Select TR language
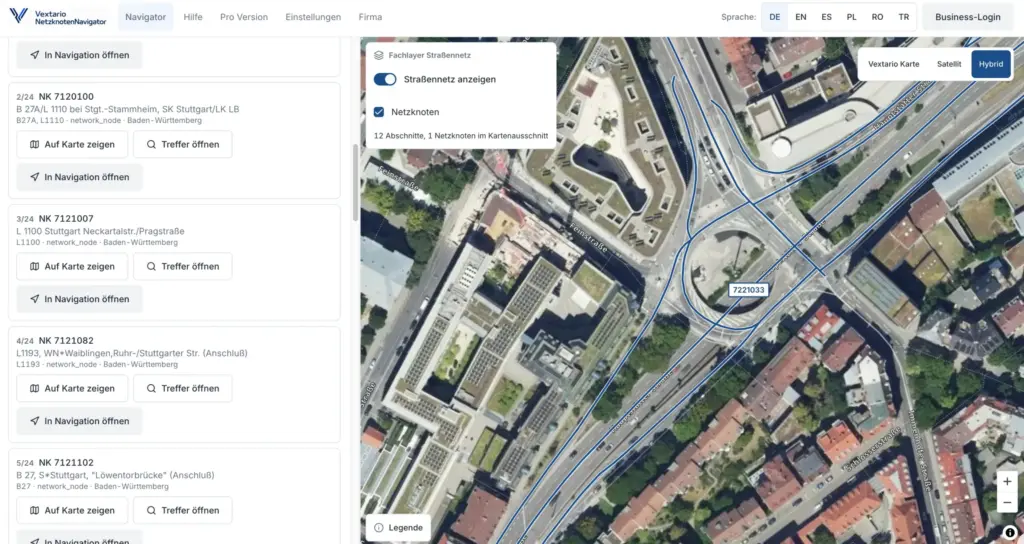 [903, 17]
